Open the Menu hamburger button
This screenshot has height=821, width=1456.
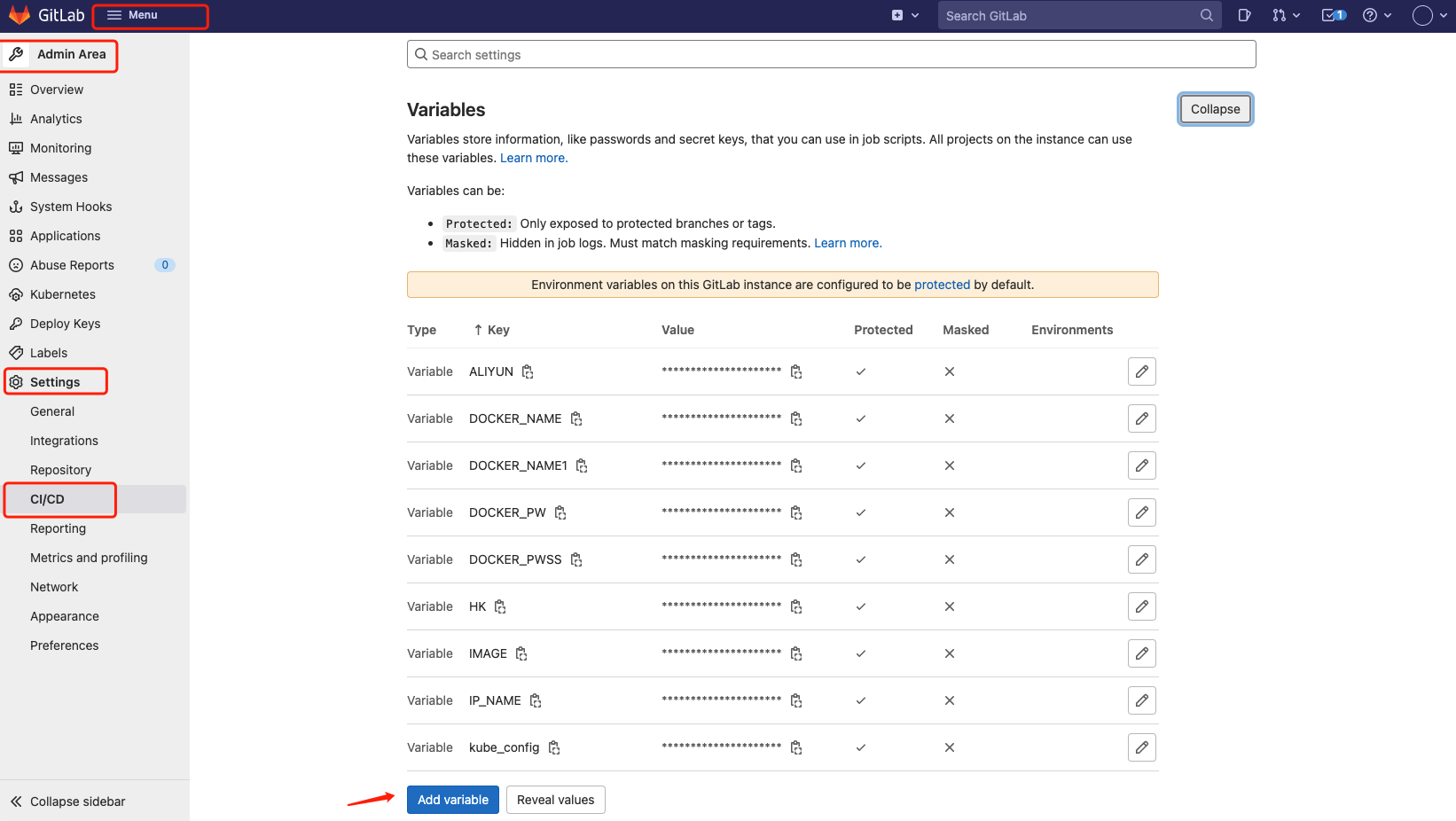[x=132, y=15]
